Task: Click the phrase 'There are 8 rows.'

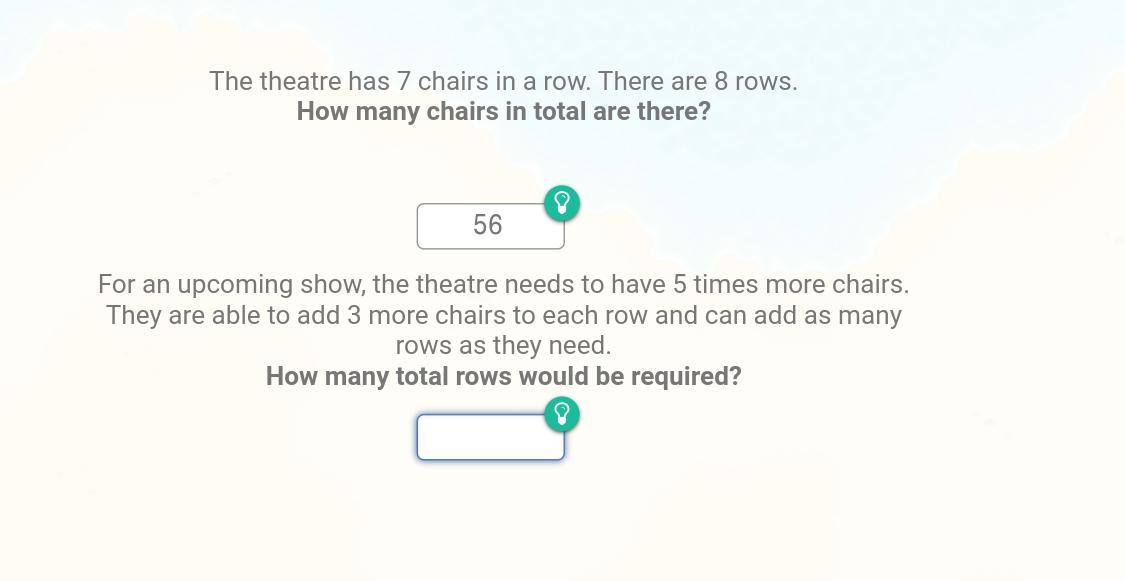Action: 697,81
